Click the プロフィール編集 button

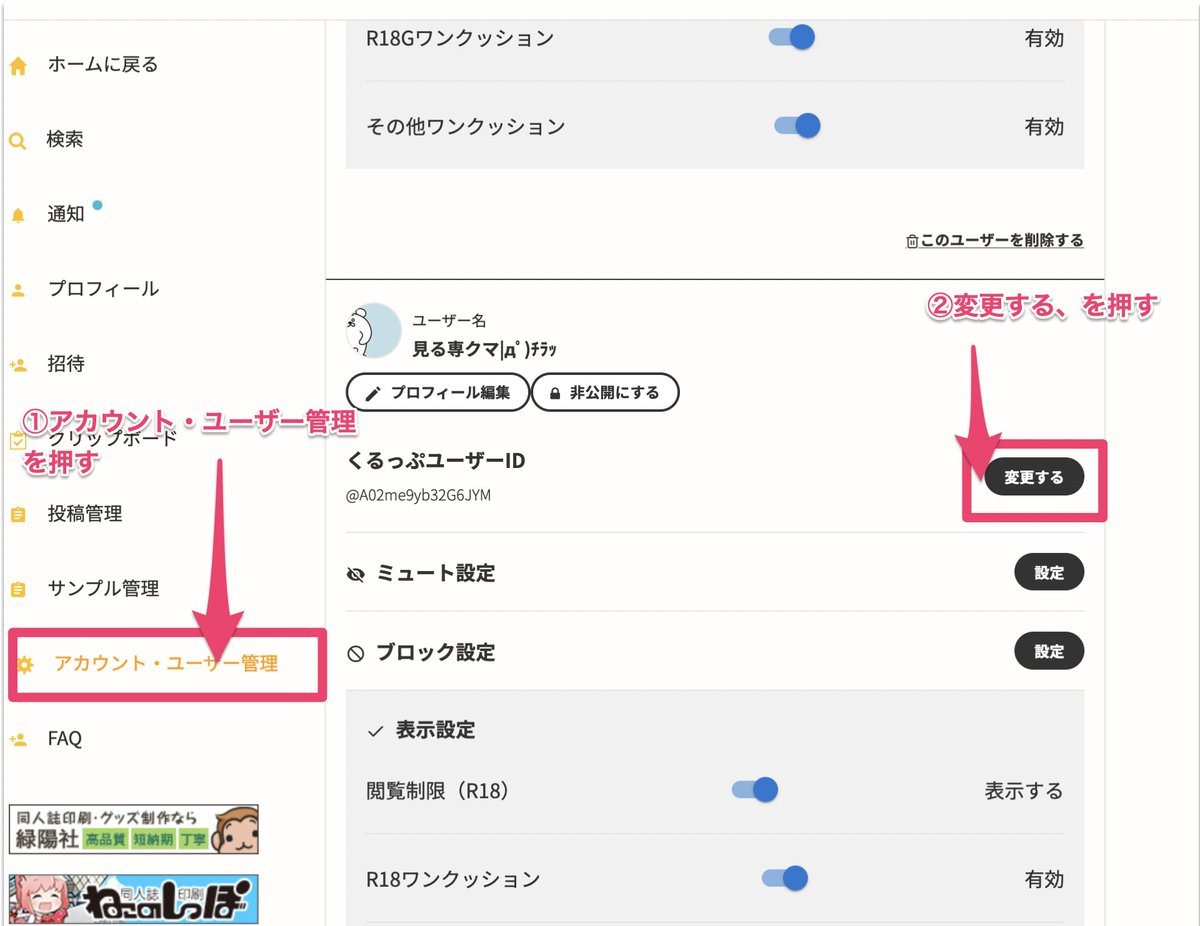437,393
